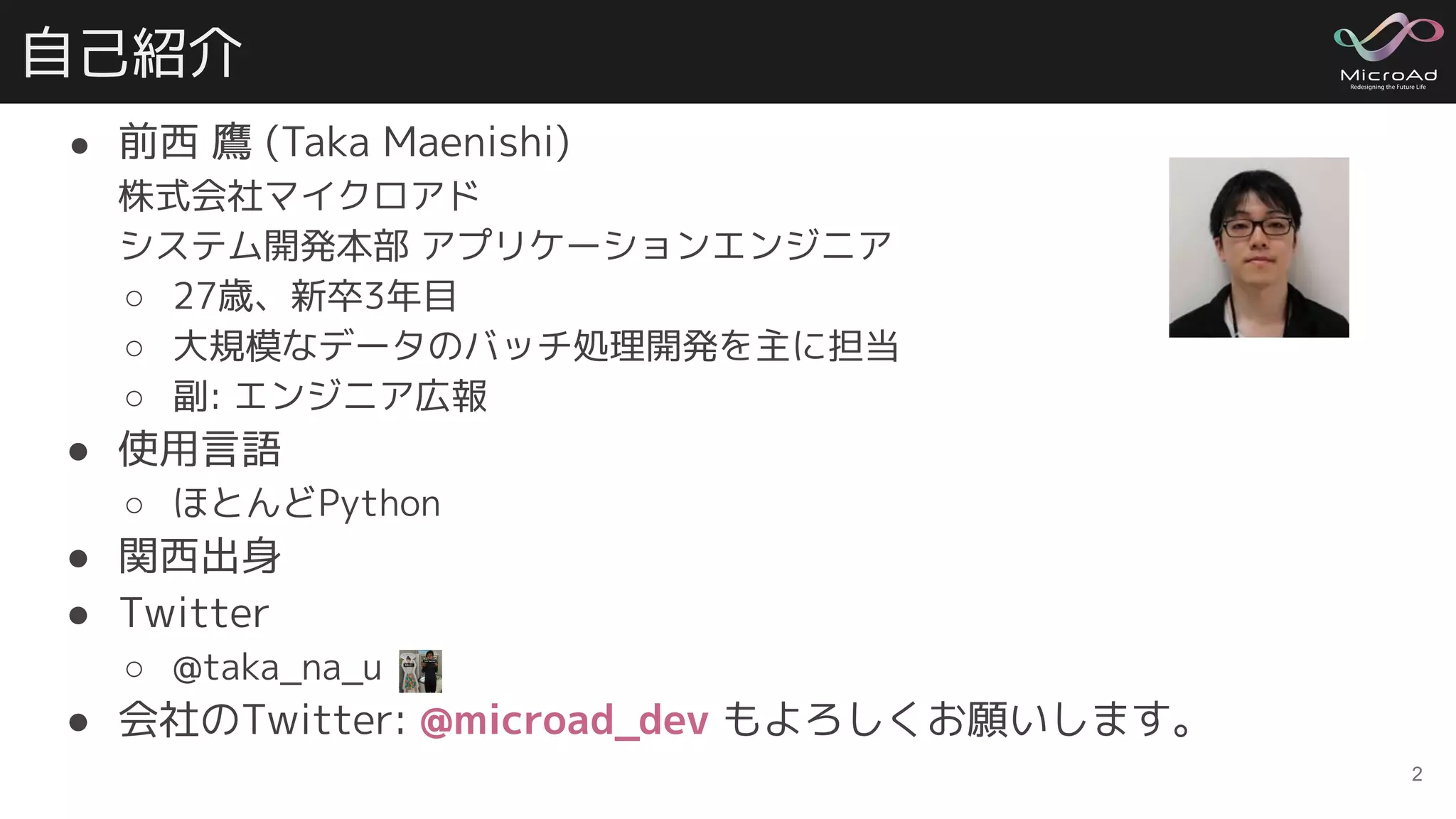Image resolution: width=1456 pixels, height=819 pixels.
Task: Click the 副: エンジニア広報 line
Action: 330,397
